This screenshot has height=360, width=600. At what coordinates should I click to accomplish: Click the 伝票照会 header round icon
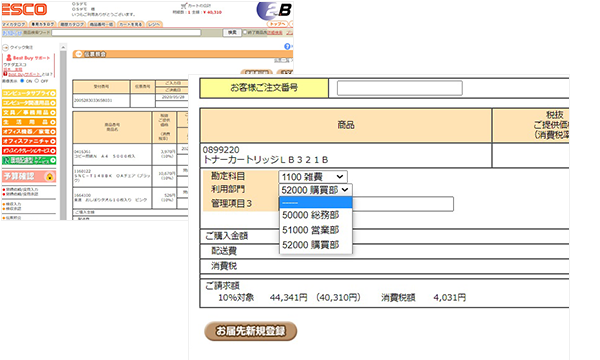point(79,54)
